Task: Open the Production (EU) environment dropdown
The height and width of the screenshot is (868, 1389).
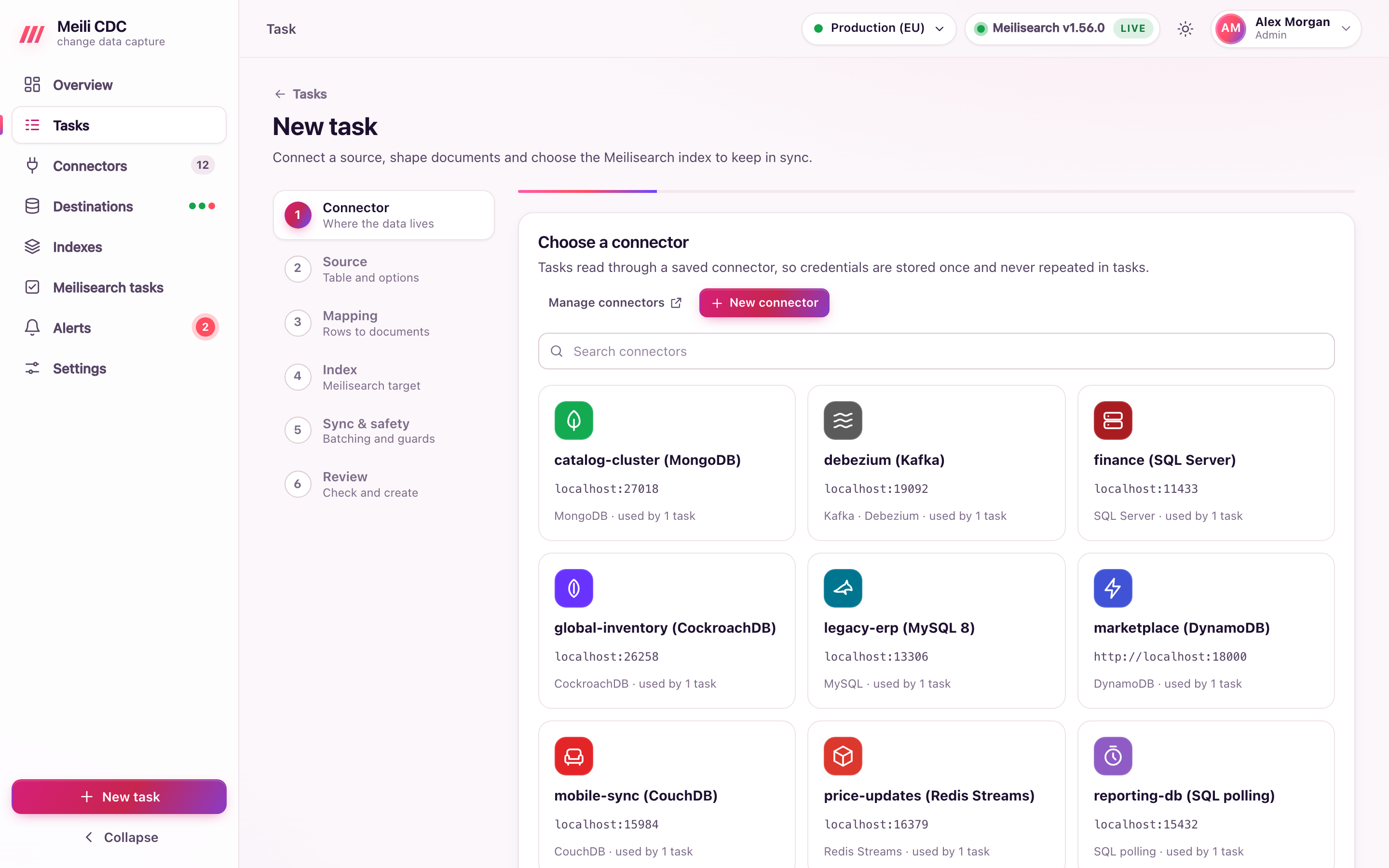Action: pyautogui.click(x=878, y=28)
